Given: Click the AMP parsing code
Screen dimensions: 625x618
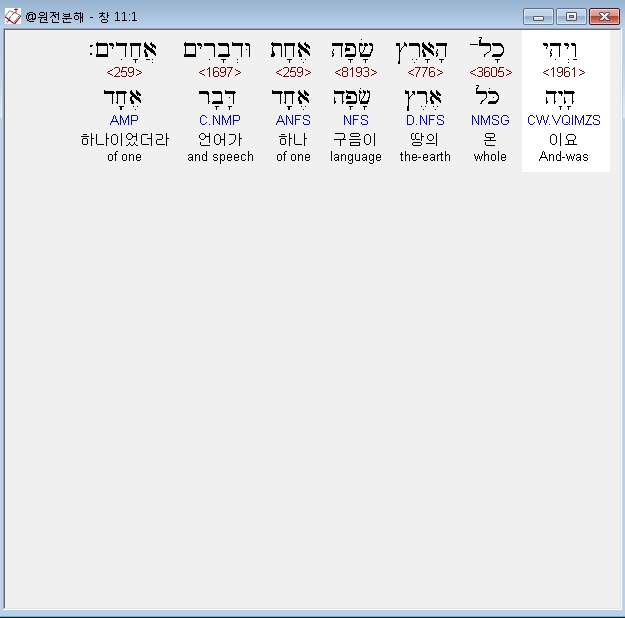Looking at the screenshot, I should (124, 120).
